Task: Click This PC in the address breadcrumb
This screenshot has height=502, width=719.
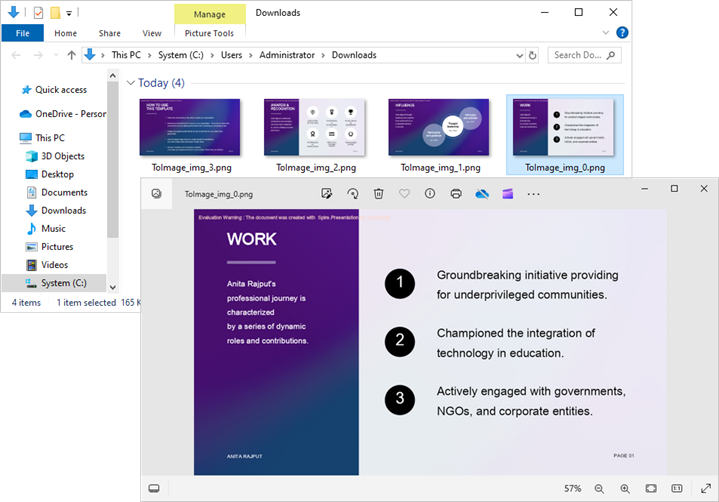Action: point(126,55)
